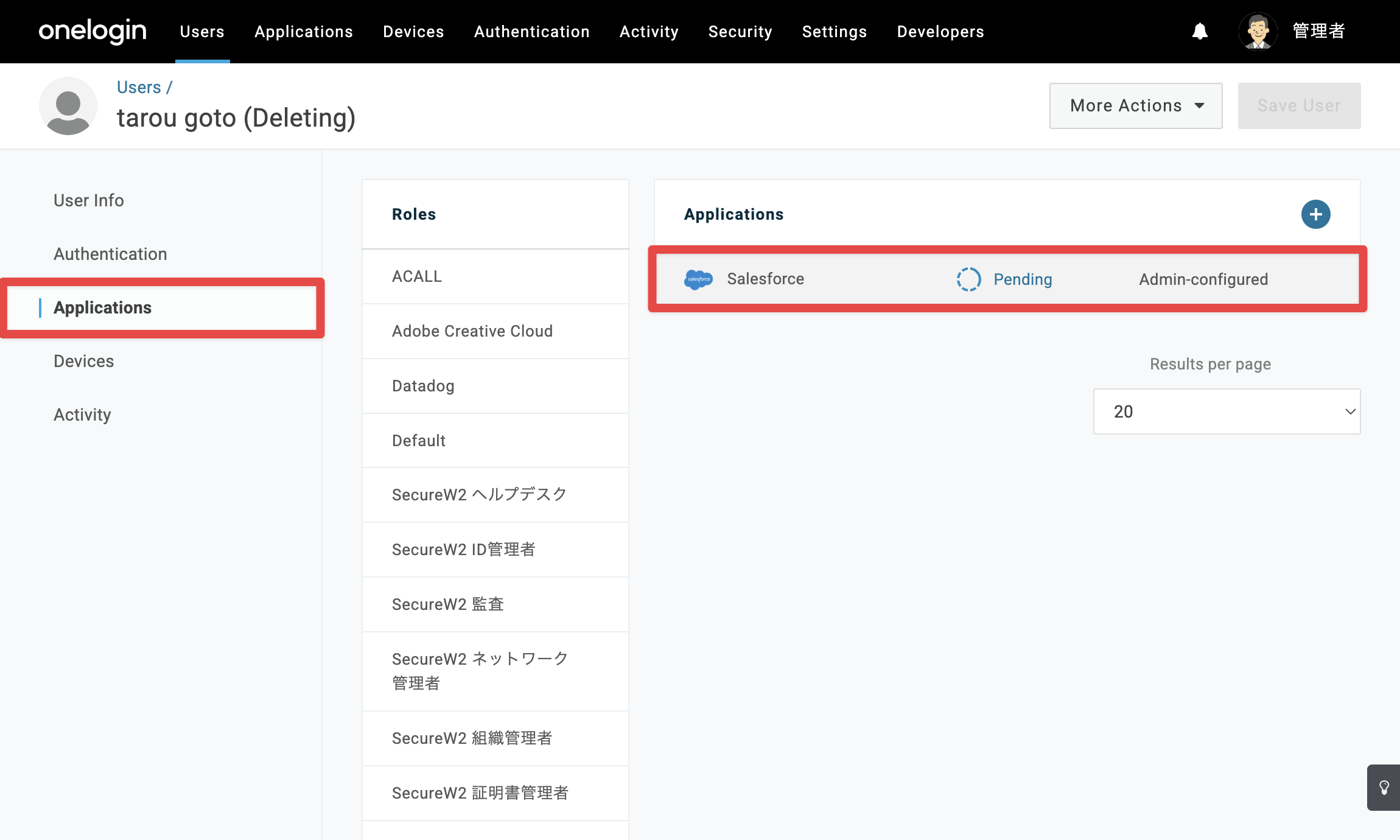Add an application with the plus icon
Screen dimensions: 1400x840
(1315, 214)
